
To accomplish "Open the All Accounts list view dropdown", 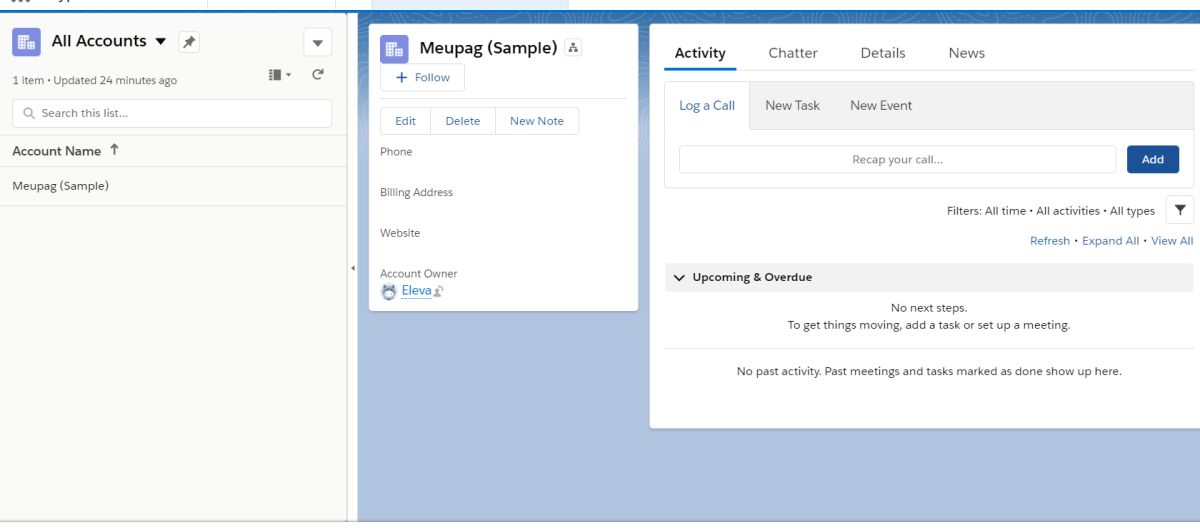I will pos(160,41).
